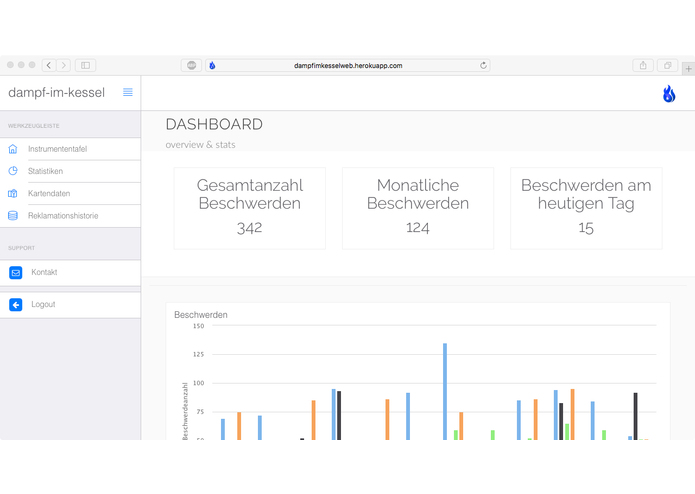
Task: Show all tabs button in Safari
Action: pos(667,66)
